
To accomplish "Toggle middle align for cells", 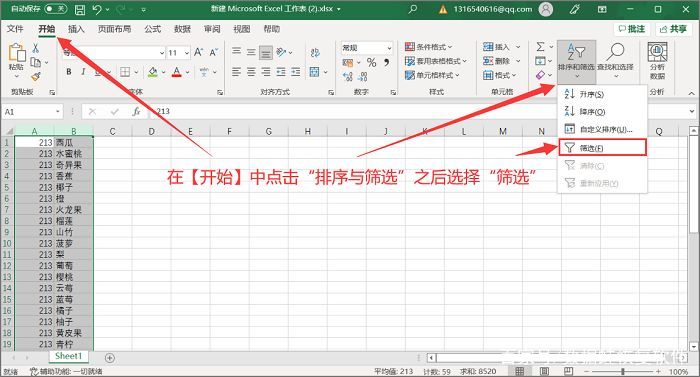I will (x=251, y=52).
